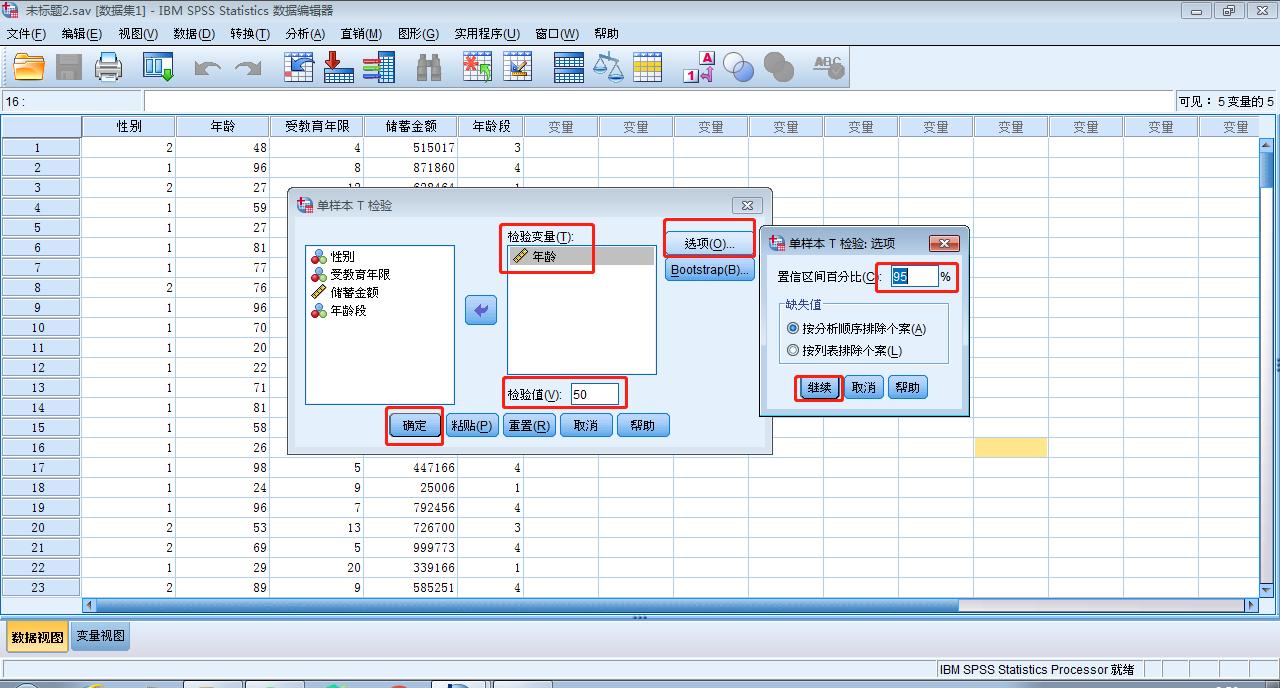Click the 确定 button in T test dialog

(x=413, y=425)
